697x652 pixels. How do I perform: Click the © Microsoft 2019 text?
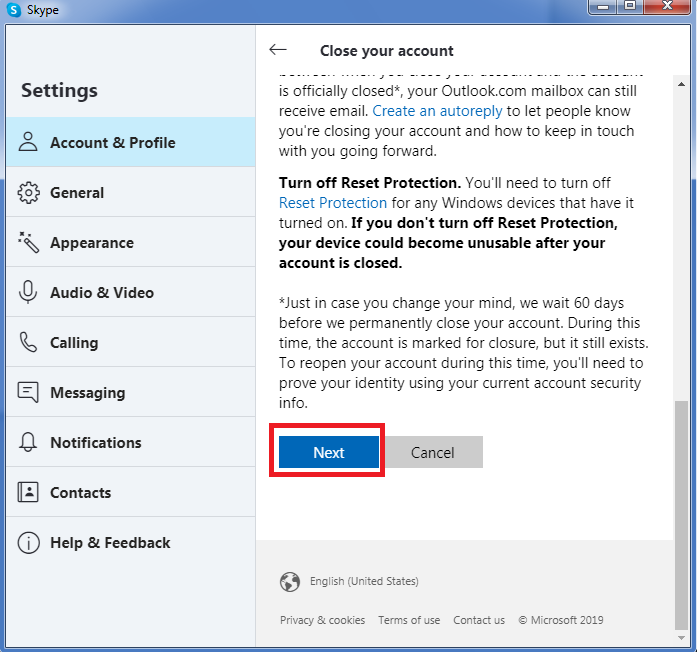coord(561,620)
